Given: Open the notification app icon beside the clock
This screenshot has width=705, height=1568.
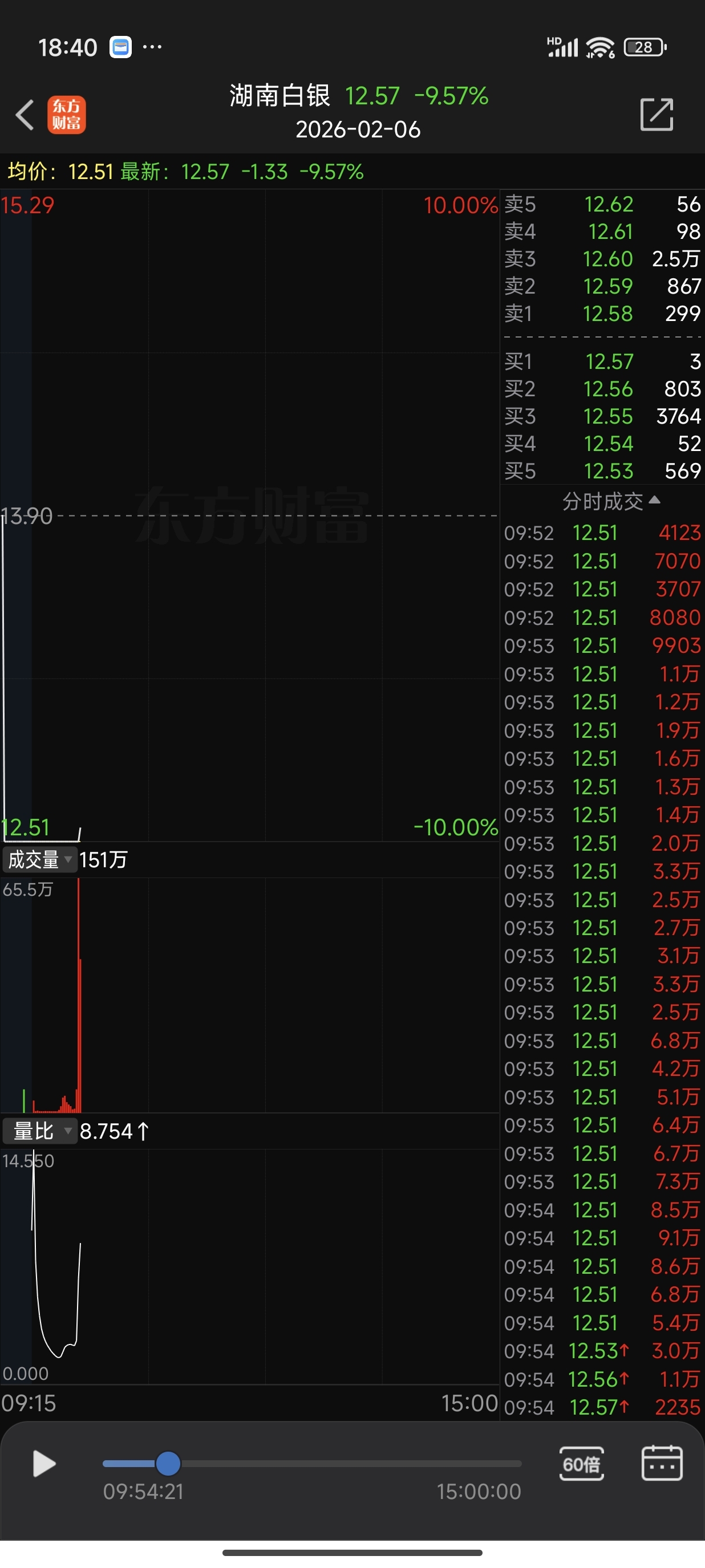Looking at the screenshot, I should pos(120,47).
